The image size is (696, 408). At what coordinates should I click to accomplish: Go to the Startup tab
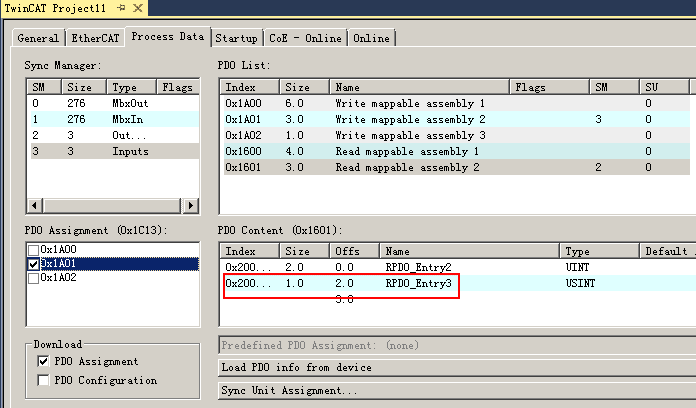tap(237, 38)
